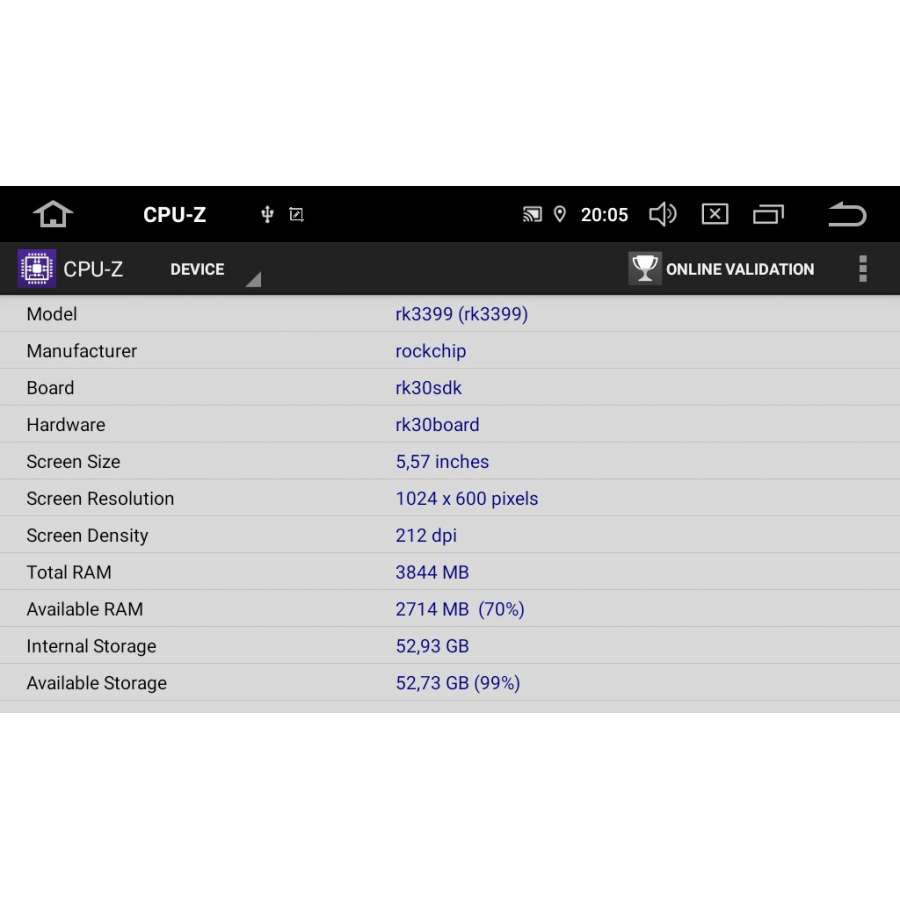This screenshot has height=900, width=900.
Task: Tap the screenshot icon in status bar
Action: tap(296, 215)
